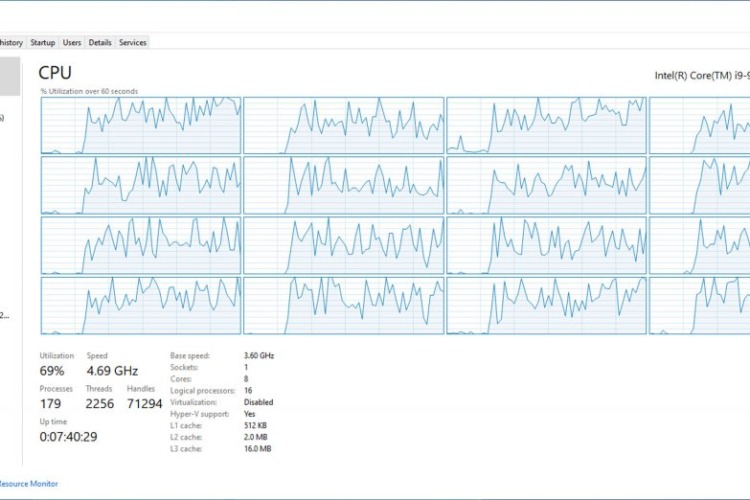
Task: Click the 512 KB L1 cache value
Action: (x=255, y=425)
